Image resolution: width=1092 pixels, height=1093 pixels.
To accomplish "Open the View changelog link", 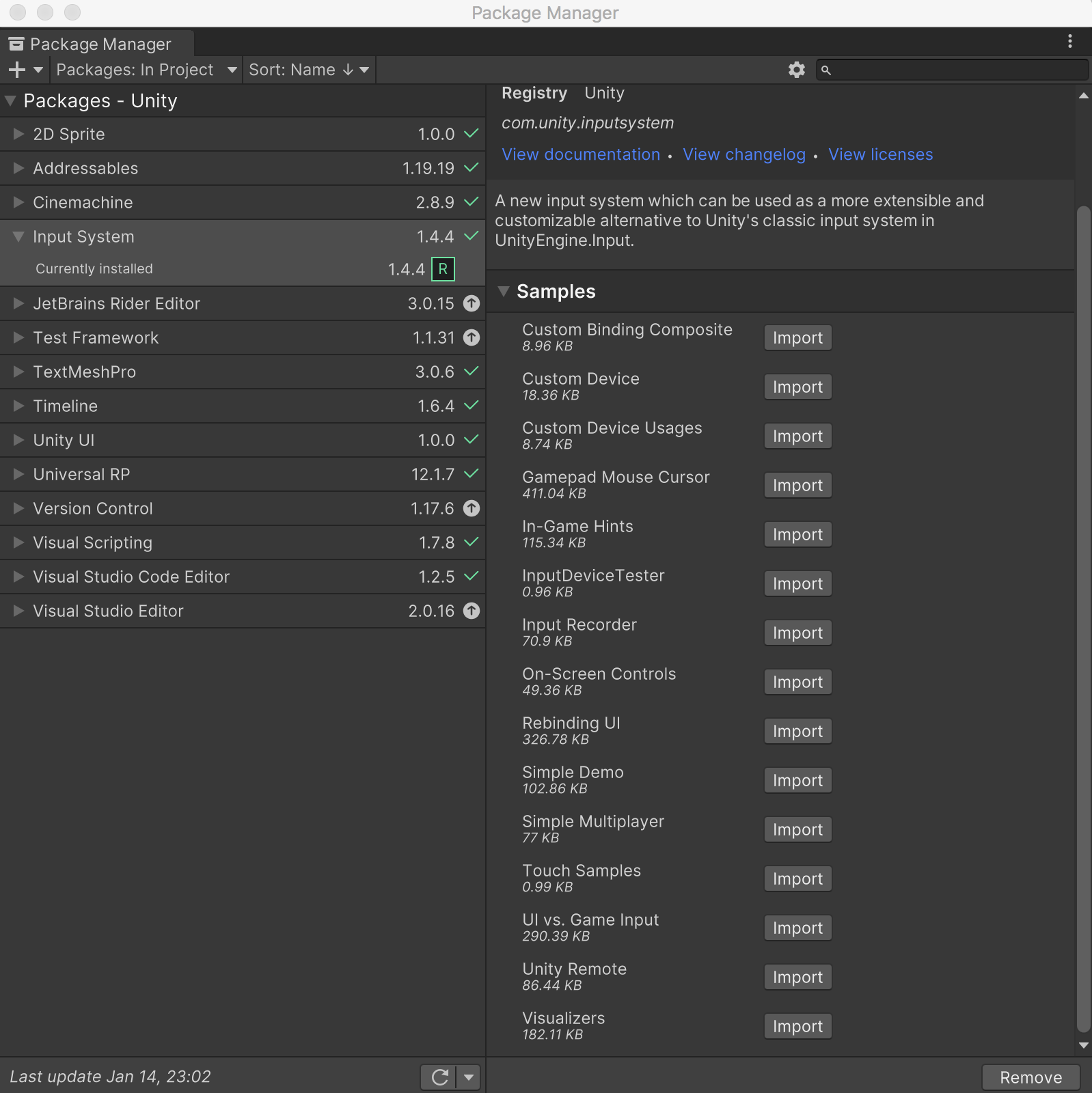I will [x=743, y=154].
